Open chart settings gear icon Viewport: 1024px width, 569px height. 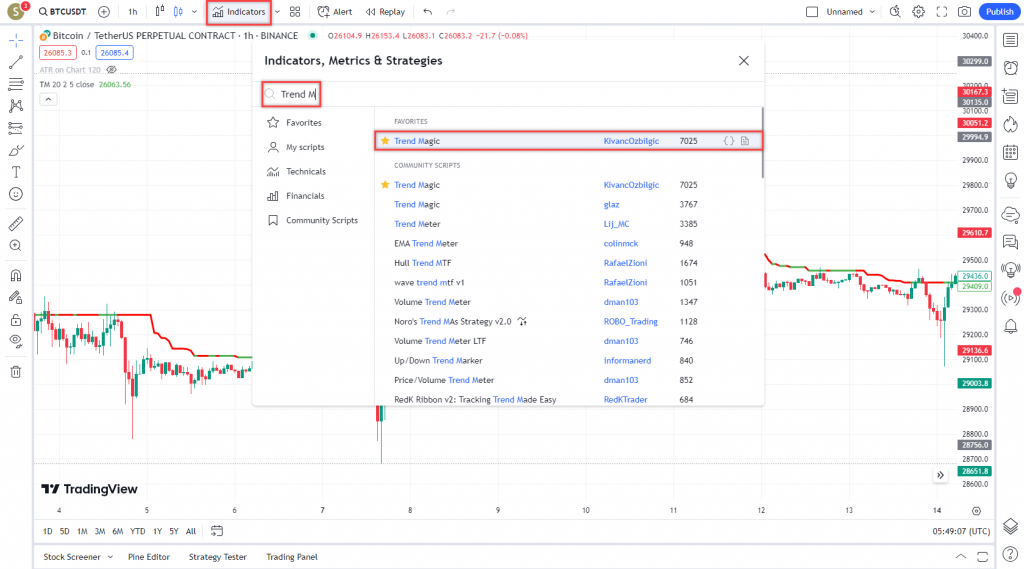[x=918, y=12]
